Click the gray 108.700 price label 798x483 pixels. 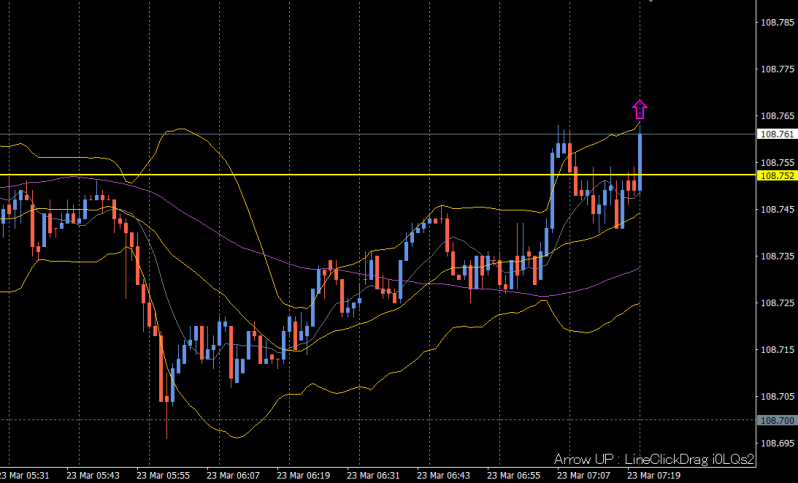coord(777,421)
